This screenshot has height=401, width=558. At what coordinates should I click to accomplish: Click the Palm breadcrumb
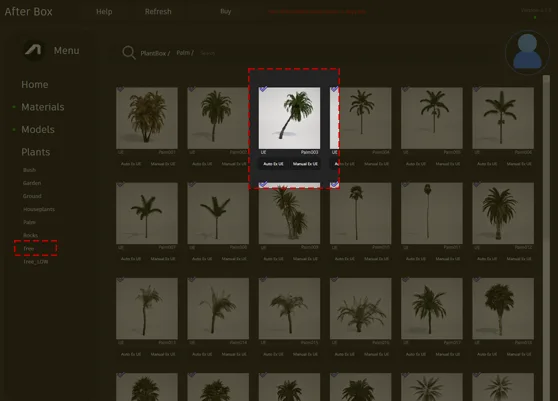pyautogui.click(x=185, y=53)
